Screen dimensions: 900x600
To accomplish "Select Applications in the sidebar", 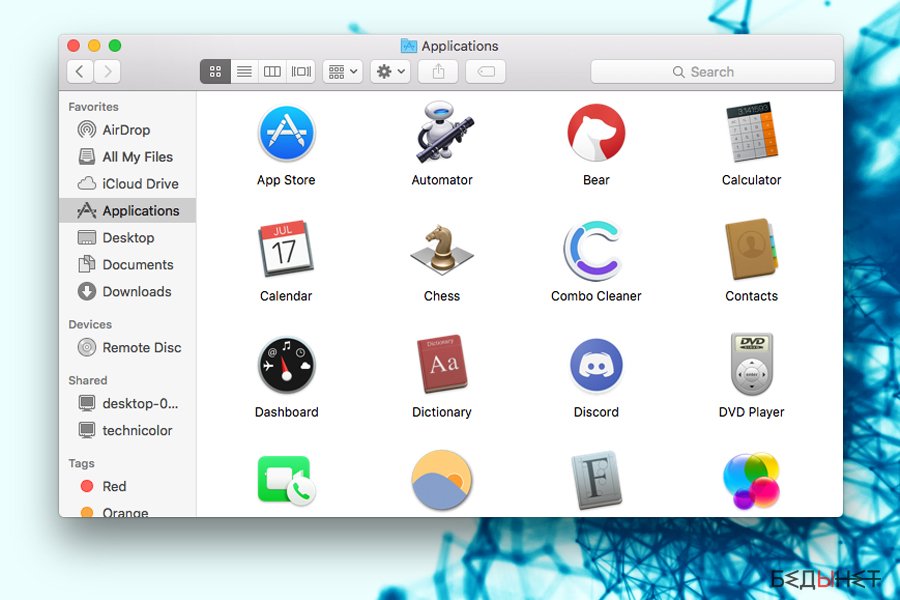I will (x=127, y=211).
